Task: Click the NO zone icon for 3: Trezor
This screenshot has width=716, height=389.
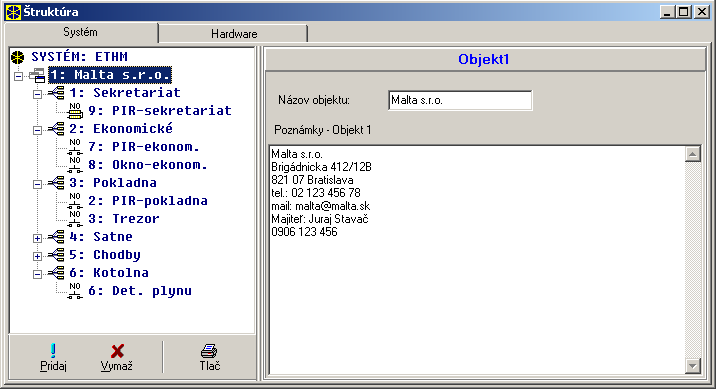Action: 75,219
